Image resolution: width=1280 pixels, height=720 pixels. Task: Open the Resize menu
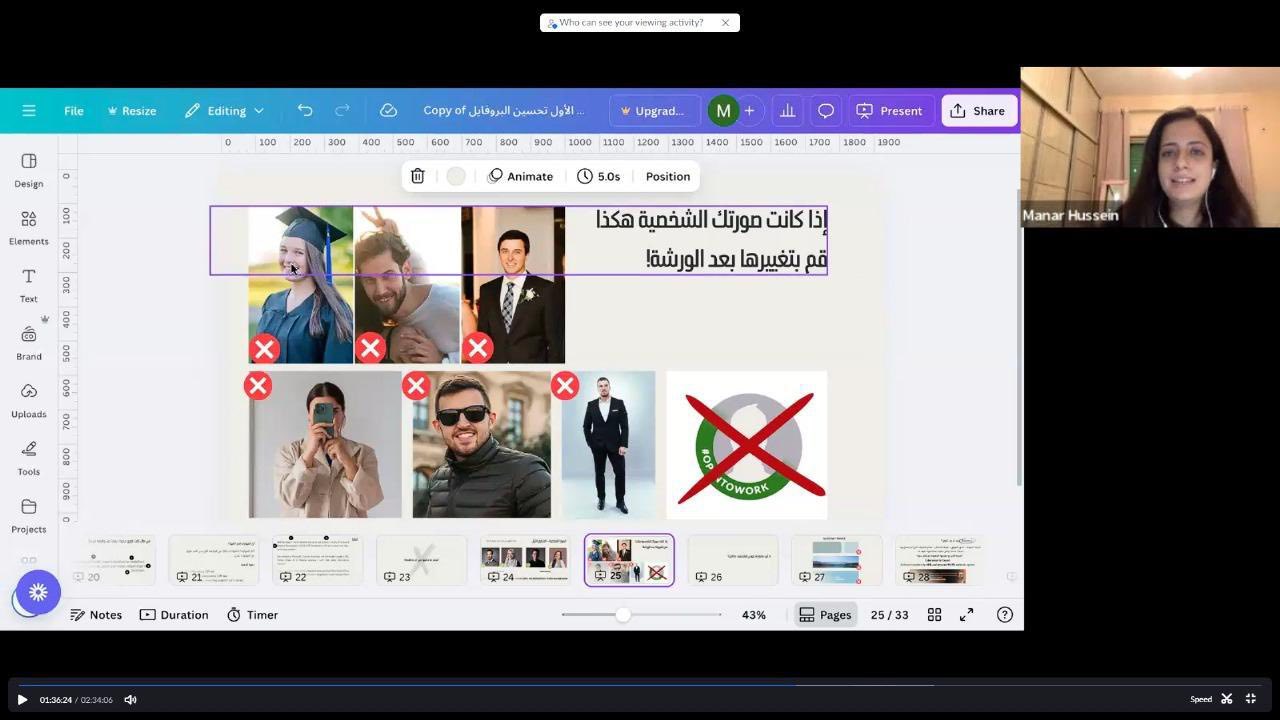click(132, 111)
